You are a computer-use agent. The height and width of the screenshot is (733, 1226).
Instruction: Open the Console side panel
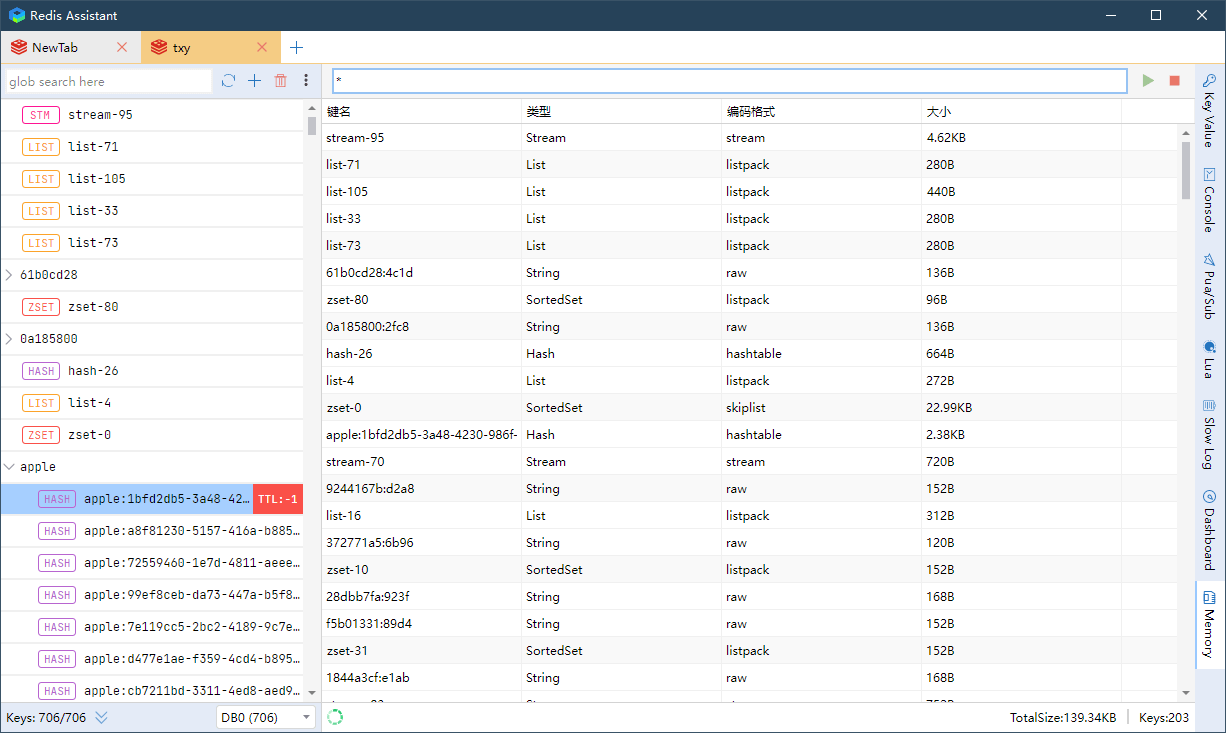1210,199
